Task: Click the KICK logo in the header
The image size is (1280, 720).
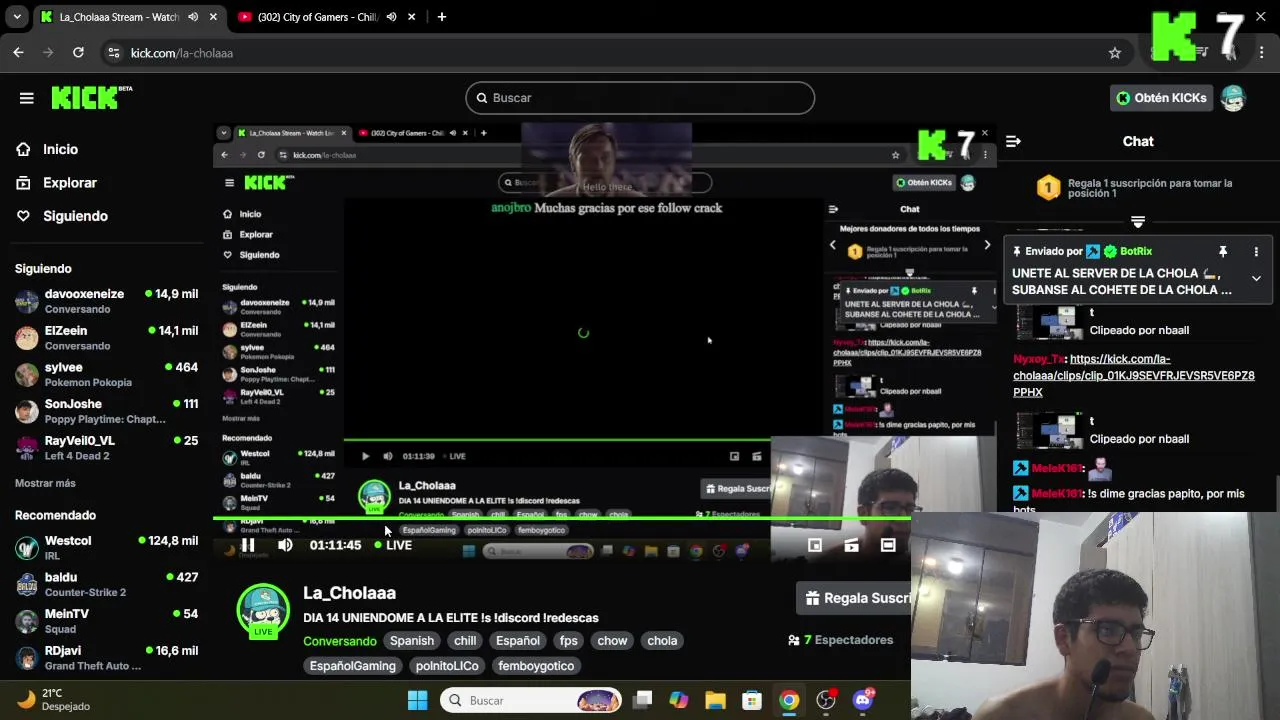Action: tap(91, 97)
